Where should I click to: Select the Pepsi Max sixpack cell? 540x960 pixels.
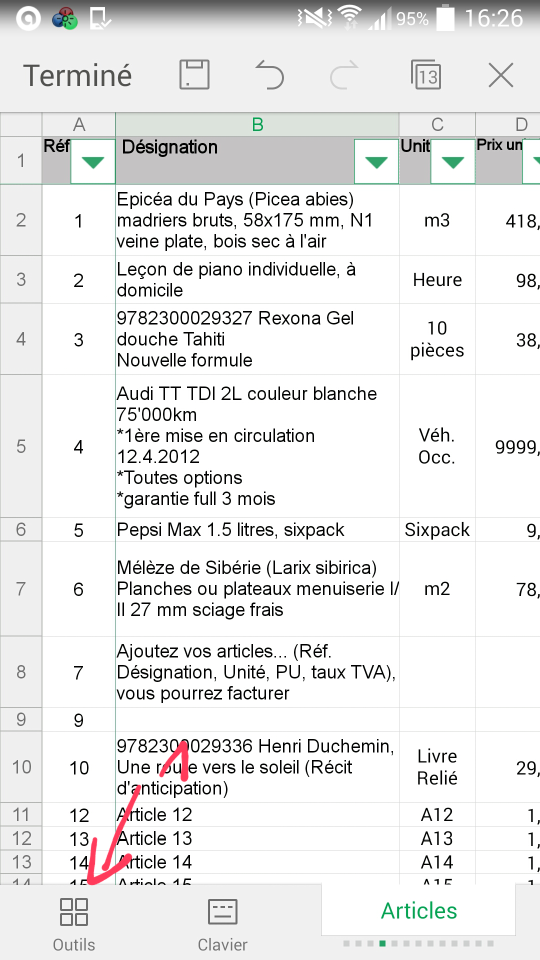pyautogui.click(x=257, y=530)
